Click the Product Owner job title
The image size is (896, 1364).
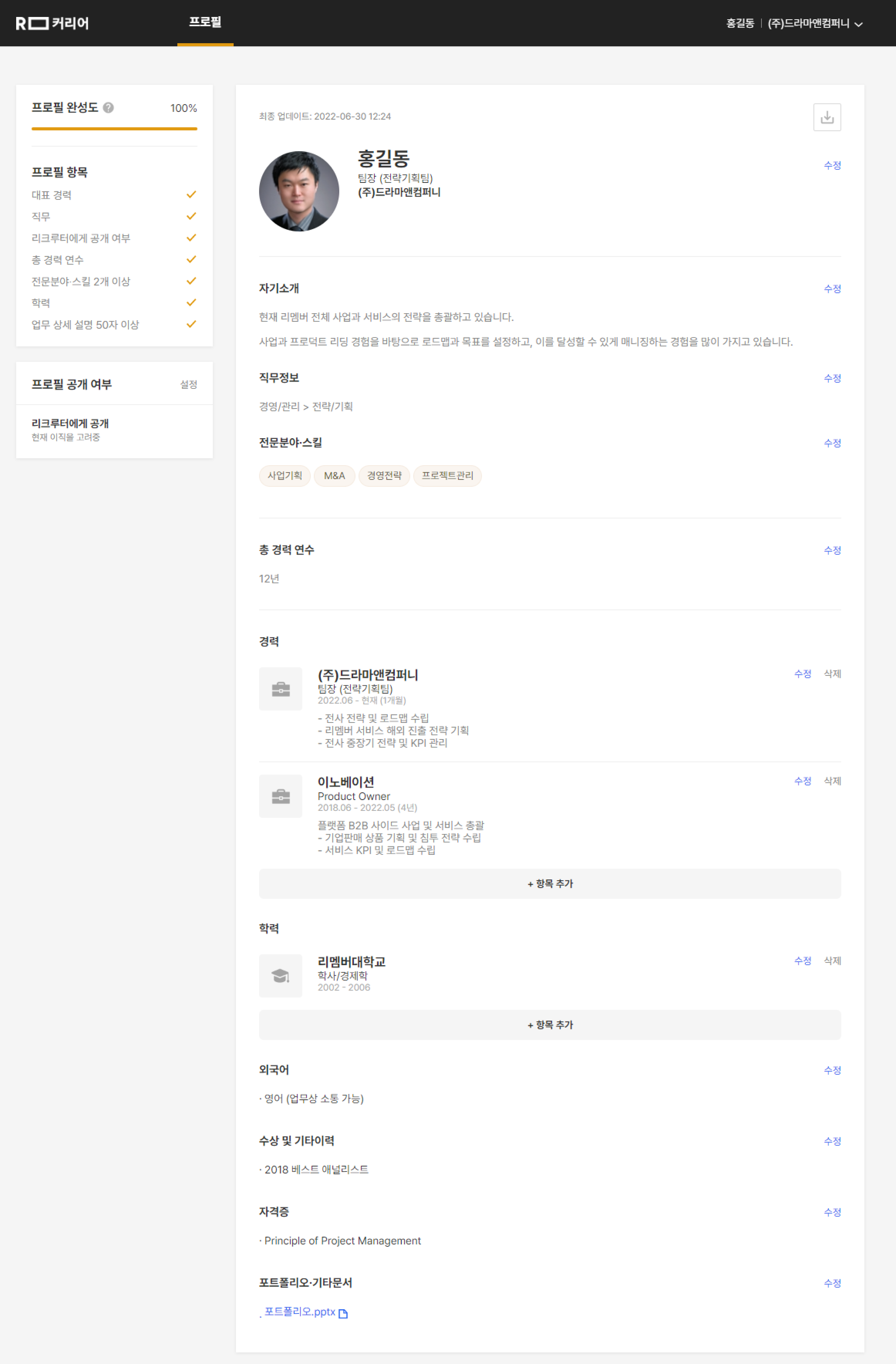[353, 797]
